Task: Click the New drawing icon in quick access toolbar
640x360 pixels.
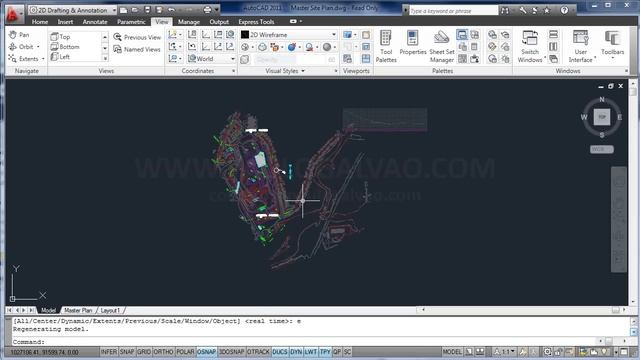Action: (x=124, y=10)
